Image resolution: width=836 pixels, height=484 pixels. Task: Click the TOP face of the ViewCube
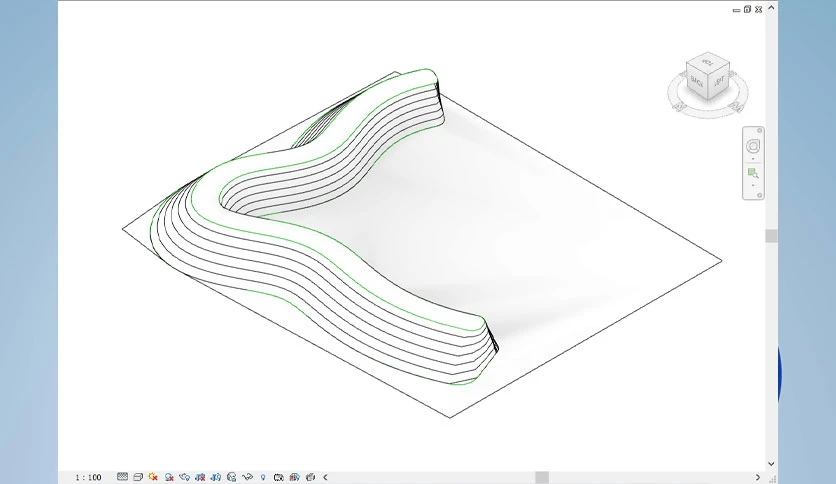tap(708, 62)
